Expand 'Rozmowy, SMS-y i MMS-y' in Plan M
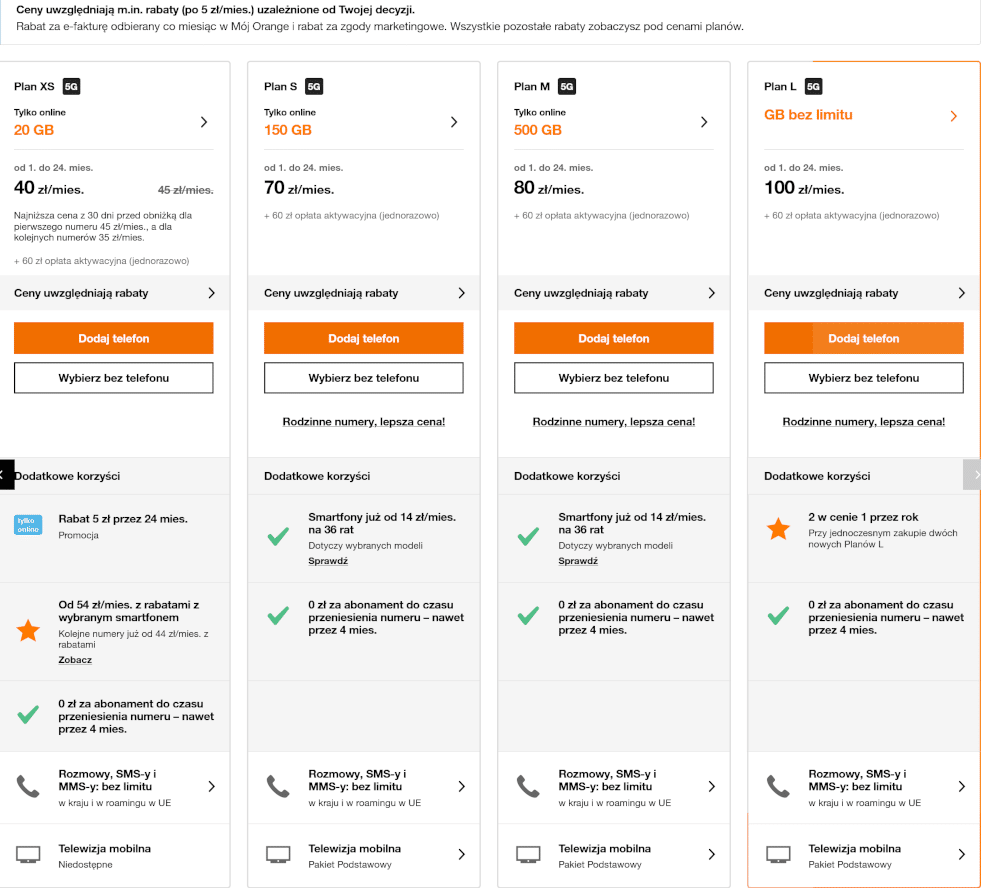The width and height of the screenshot is (981, 888). (x=711, y=787)
